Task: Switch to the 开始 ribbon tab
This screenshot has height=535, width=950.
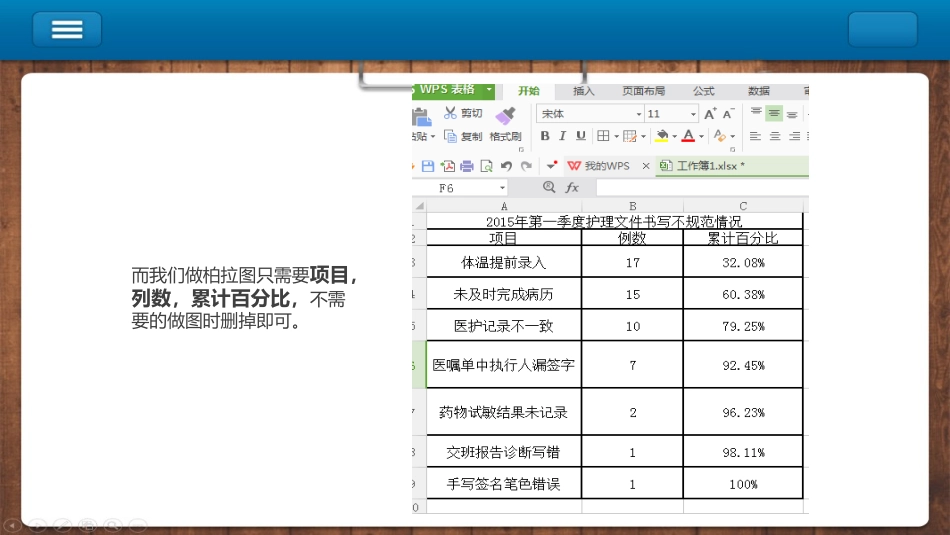Action: point(528,91)
